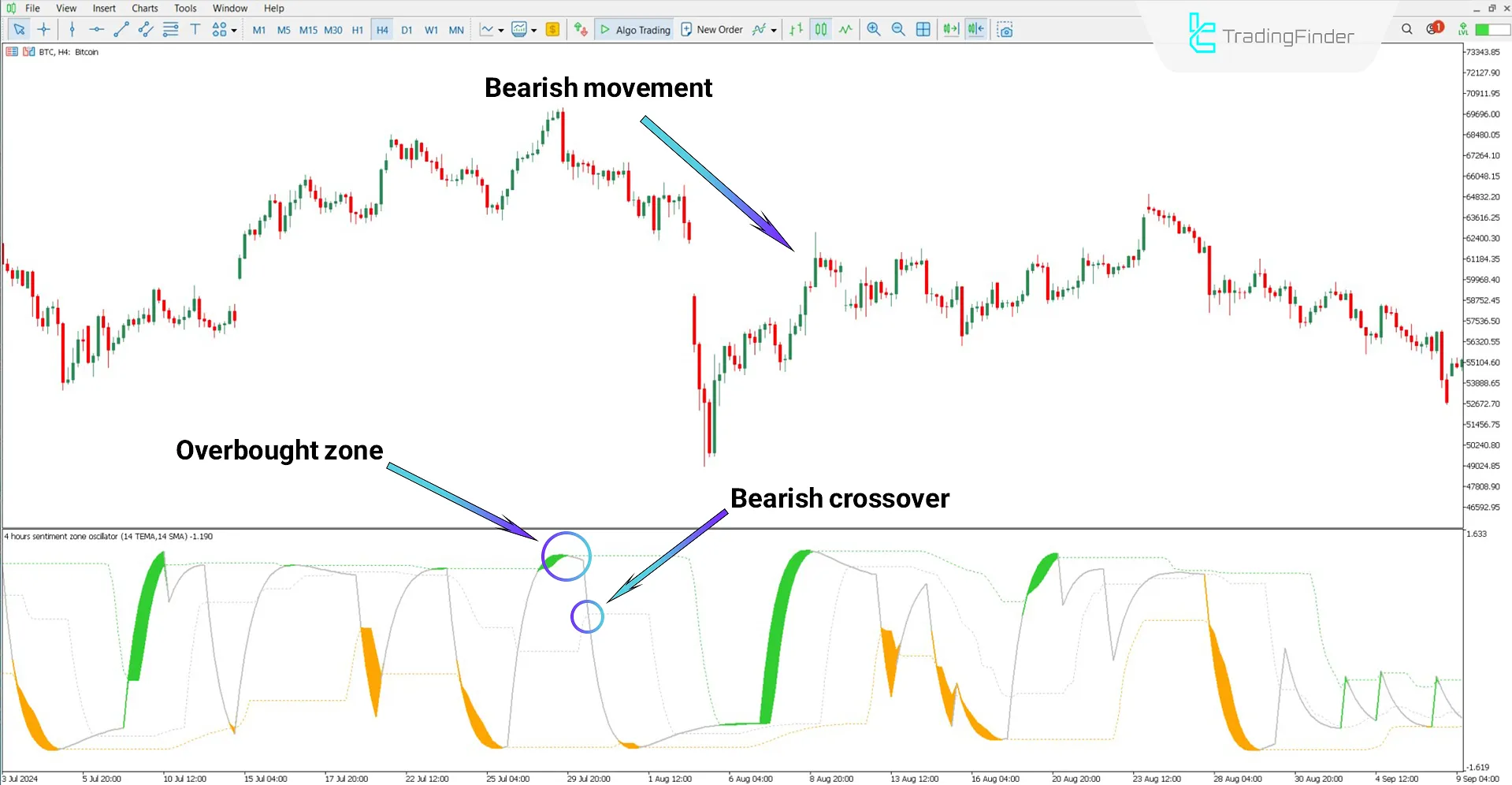The width and height of the screenshot is (1512, 785).
Task: Open search from the top-right magnifier
Action: (x=1407, y=29)
